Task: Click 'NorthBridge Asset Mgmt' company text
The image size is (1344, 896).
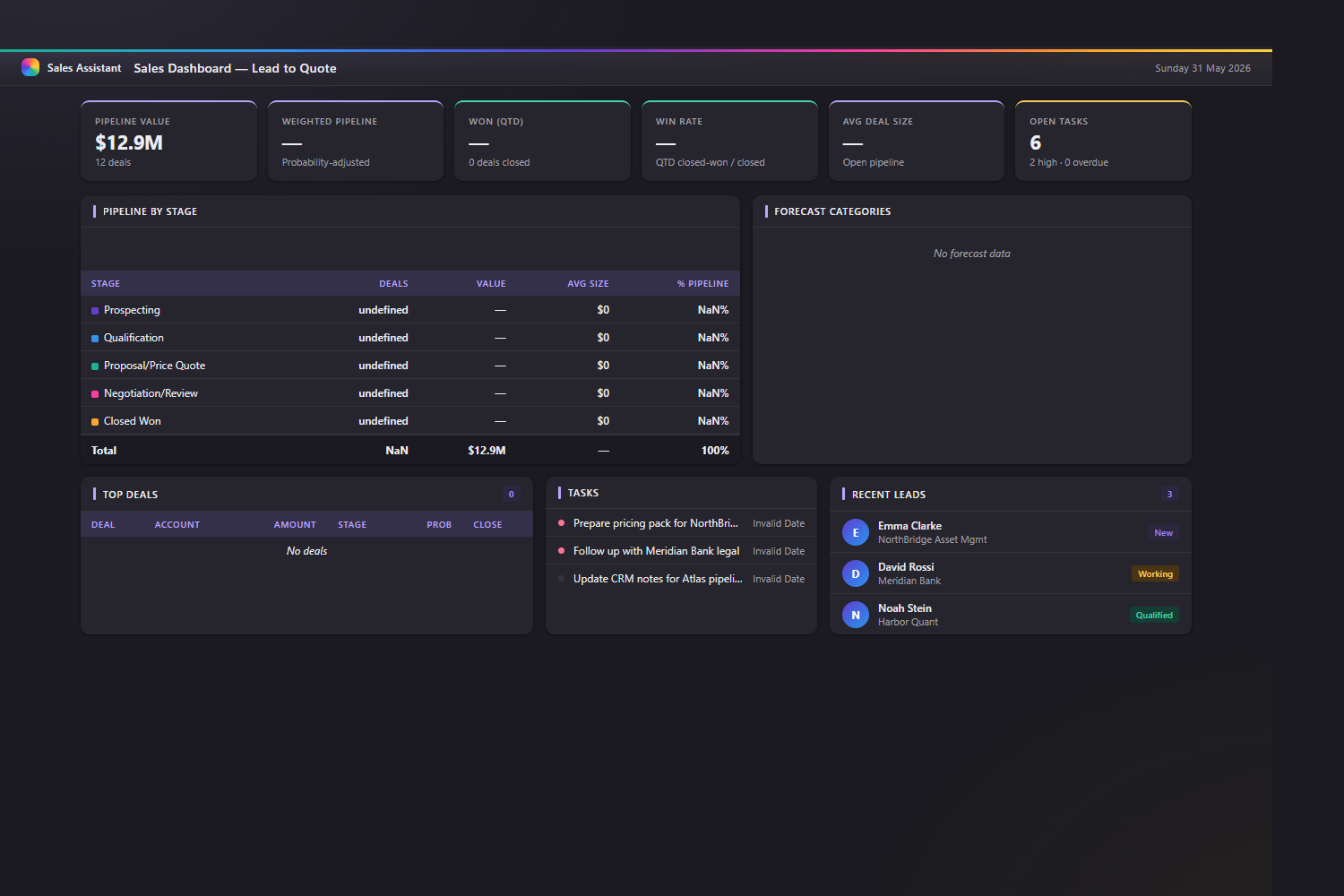Action: [x=933, y=539]
